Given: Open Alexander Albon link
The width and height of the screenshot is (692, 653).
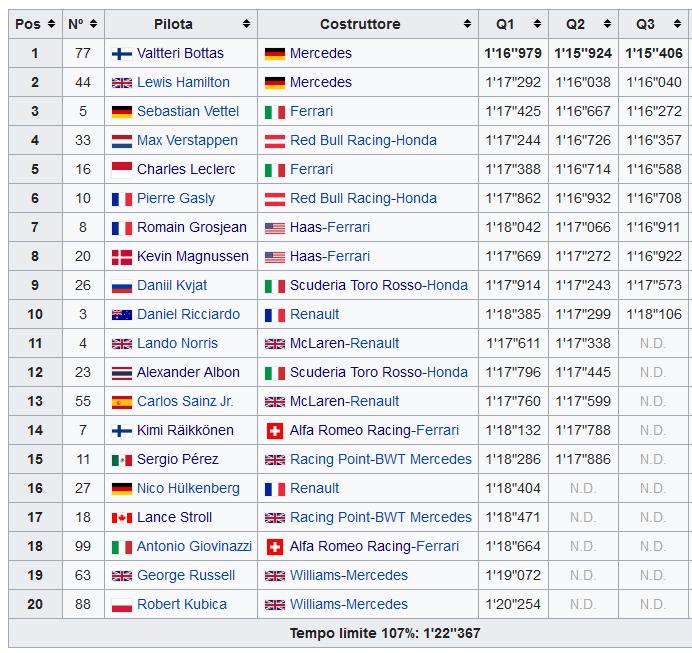Looking at the screenshot, I should coord(188,372).
